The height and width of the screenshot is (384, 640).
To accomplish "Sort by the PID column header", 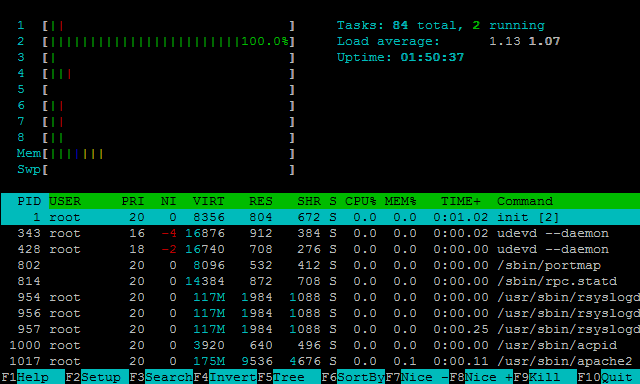I will point(29,201).
